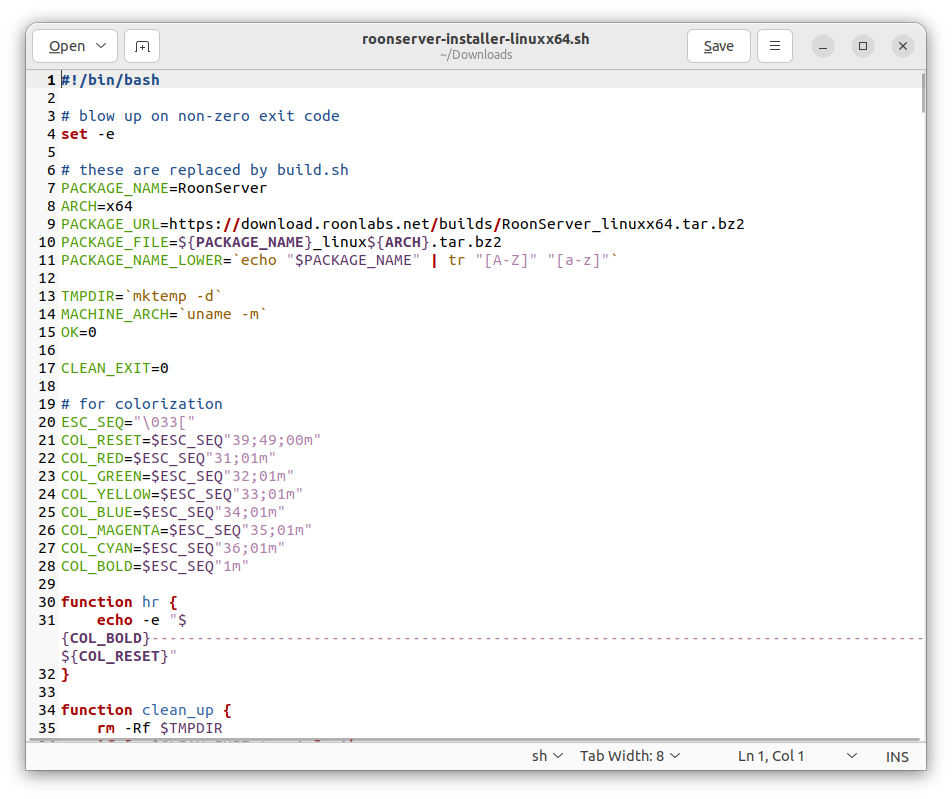Click the TMPDIR=`mktemp -d` line
952x799 pixels.
[x=141, y=296]
